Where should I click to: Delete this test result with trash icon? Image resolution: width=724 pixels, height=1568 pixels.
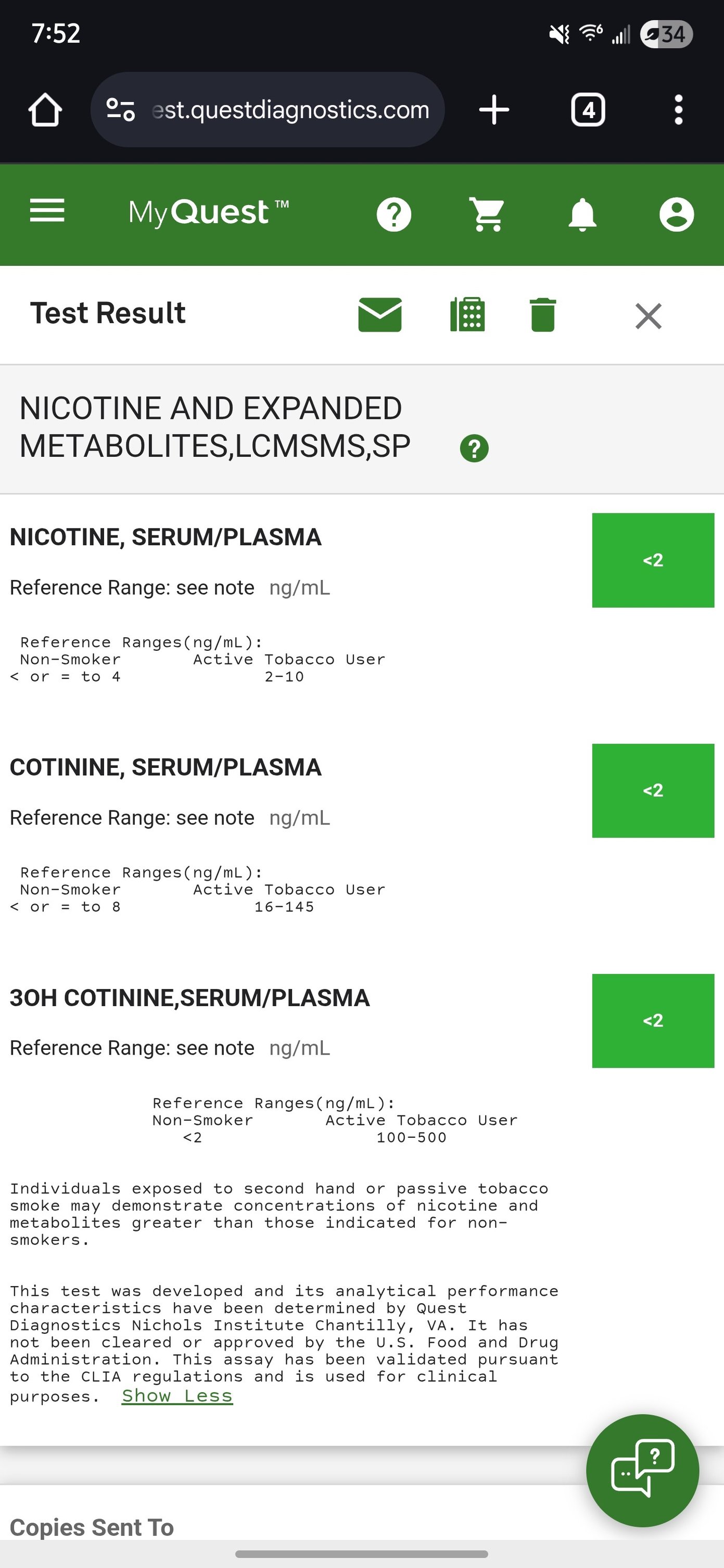[x=542, y=315]
